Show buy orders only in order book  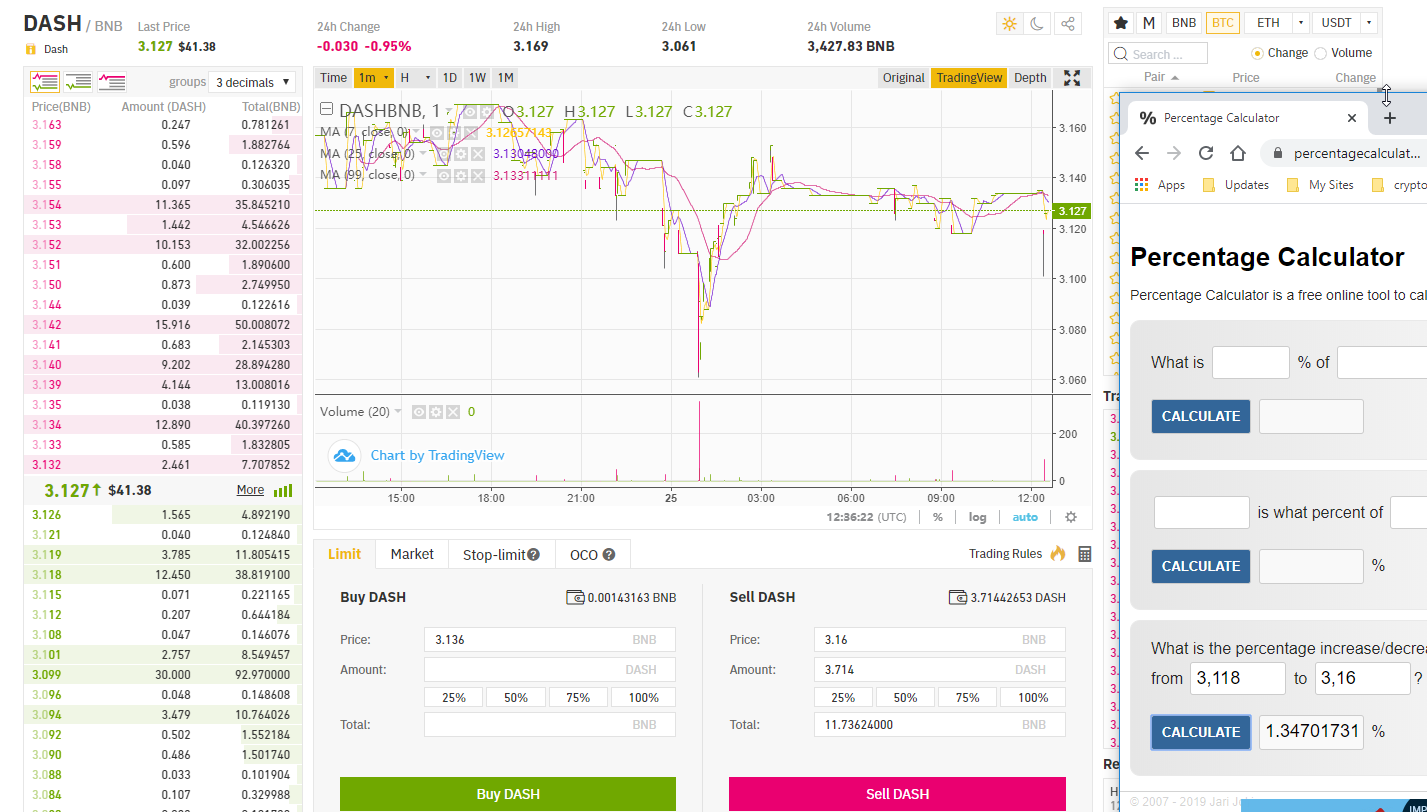click(78, 82)
